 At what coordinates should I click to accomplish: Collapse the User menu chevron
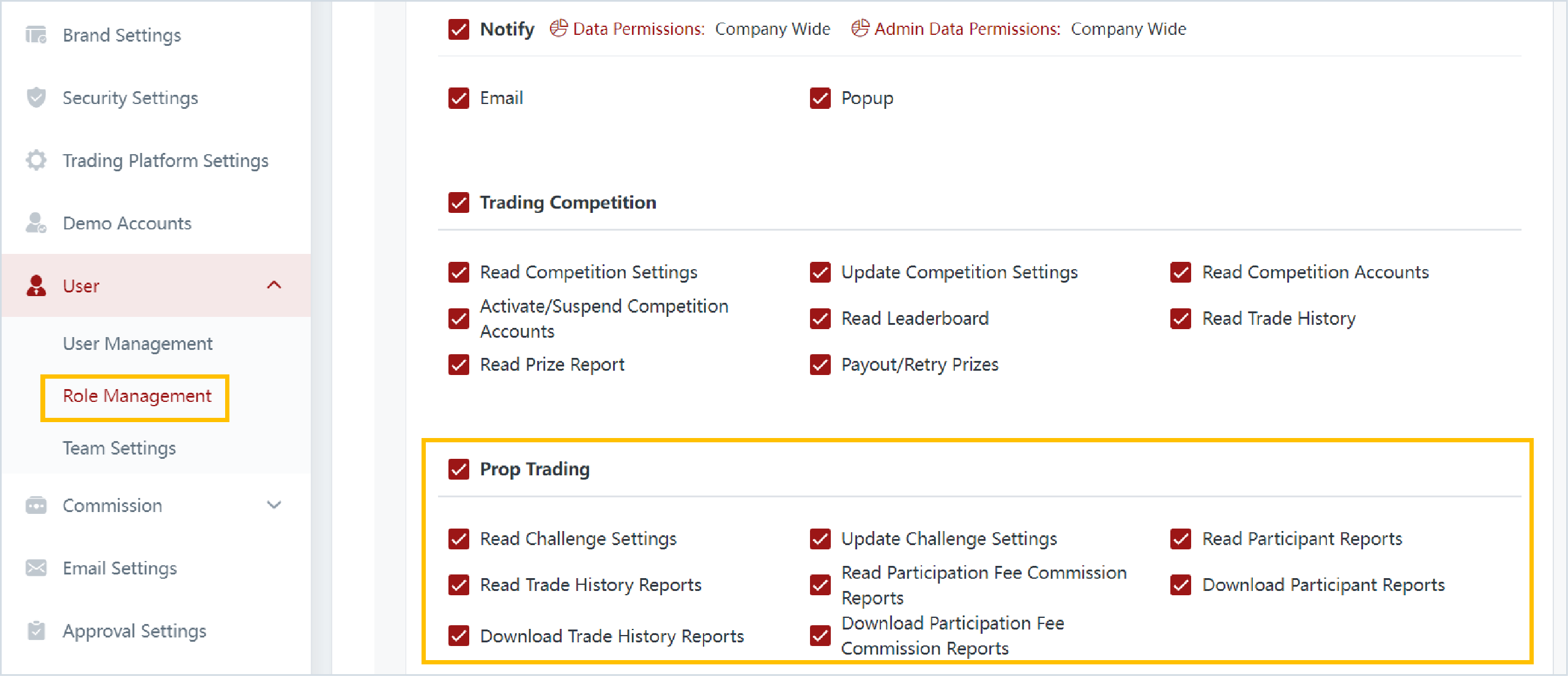[274, 285]
